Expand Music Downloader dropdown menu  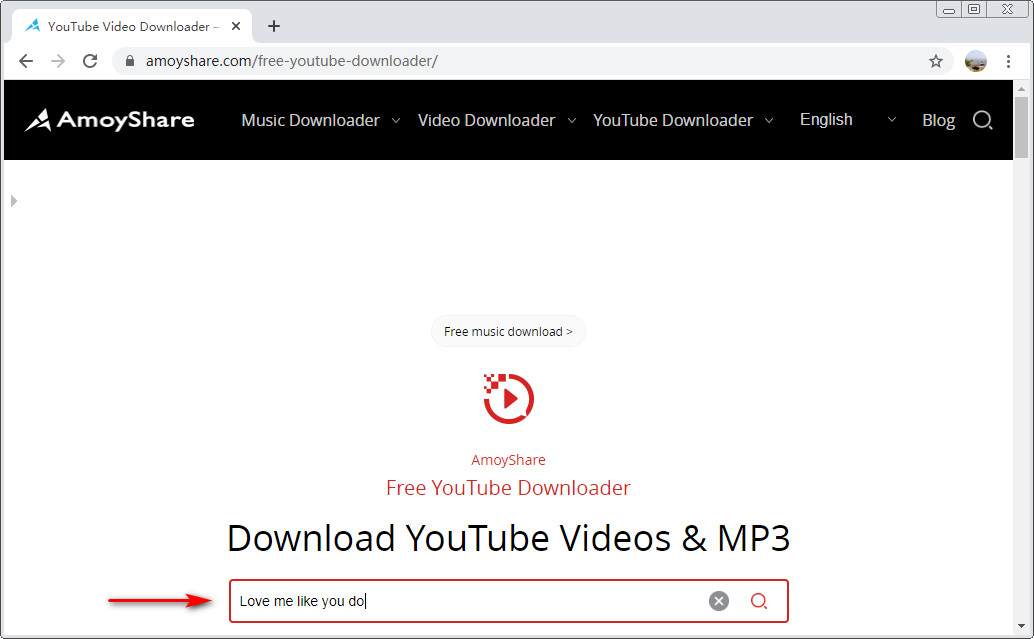(x=320, y=120)
